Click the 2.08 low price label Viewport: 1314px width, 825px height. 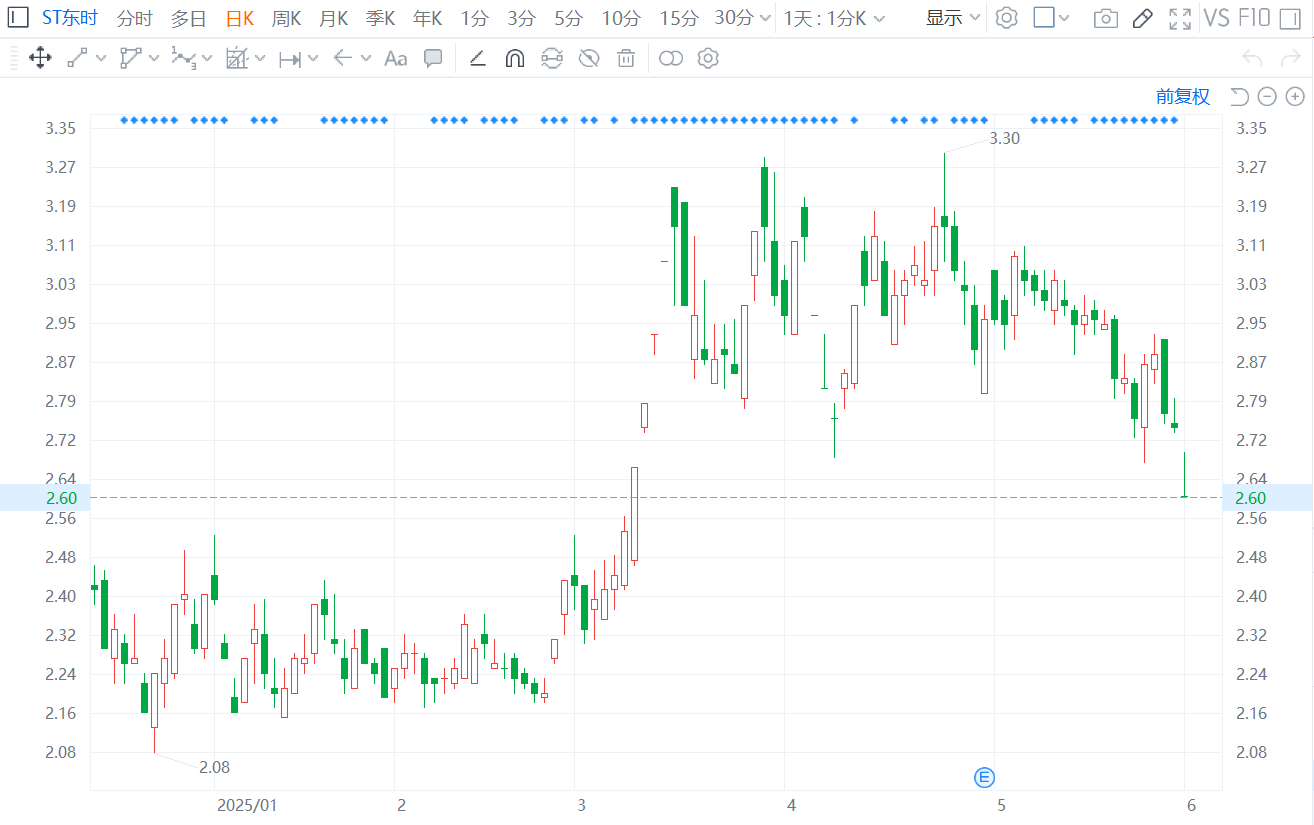click(214, 767)
